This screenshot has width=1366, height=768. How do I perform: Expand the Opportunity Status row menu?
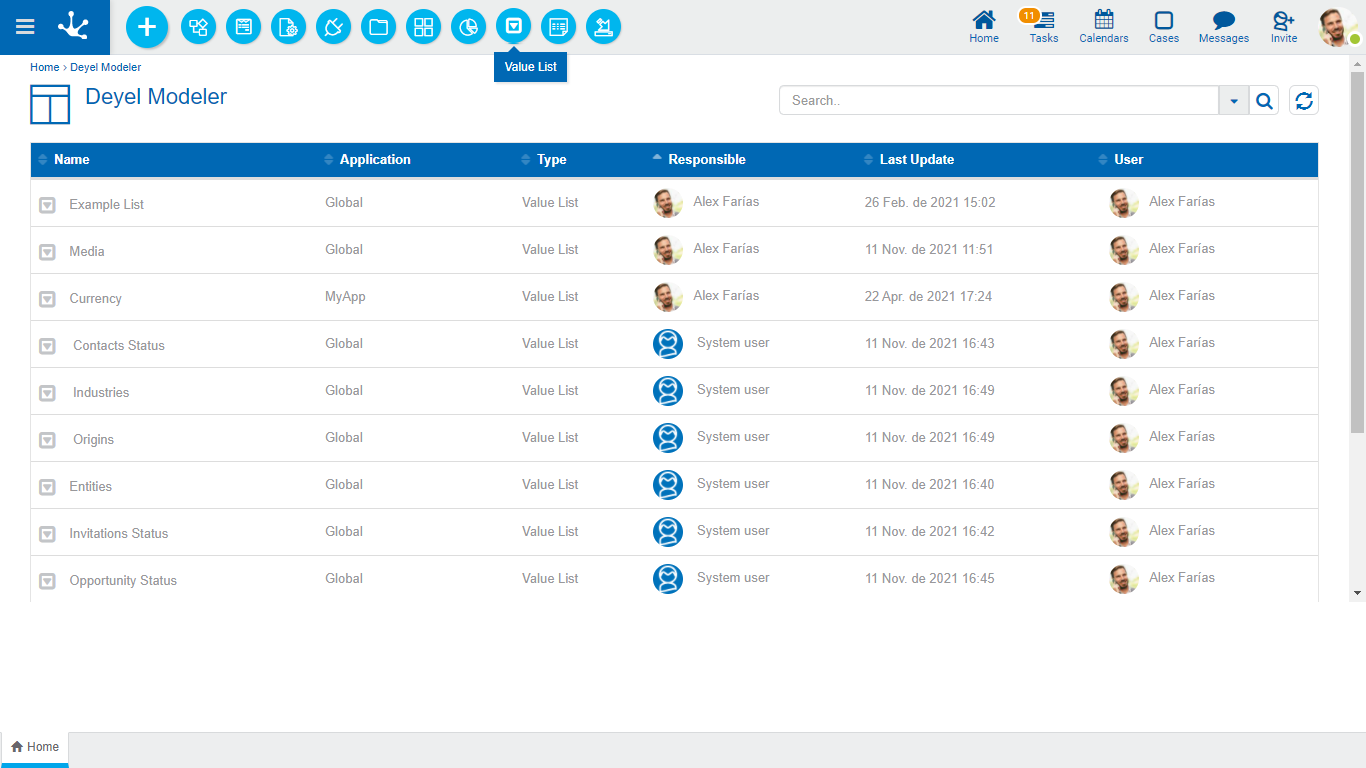(47, 581)
